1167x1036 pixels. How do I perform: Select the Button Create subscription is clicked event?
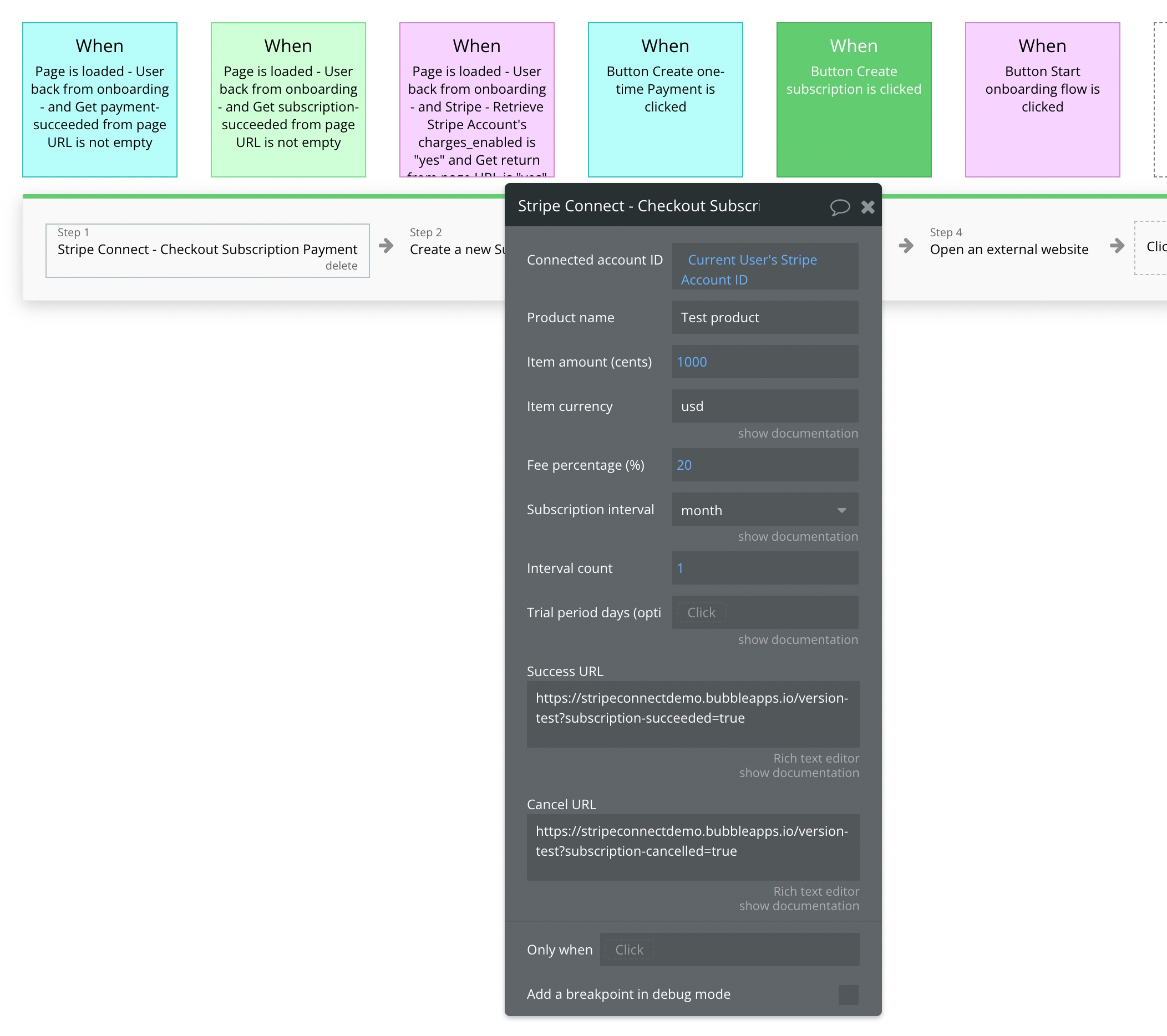pyautogui.click(x=854, y=100)
